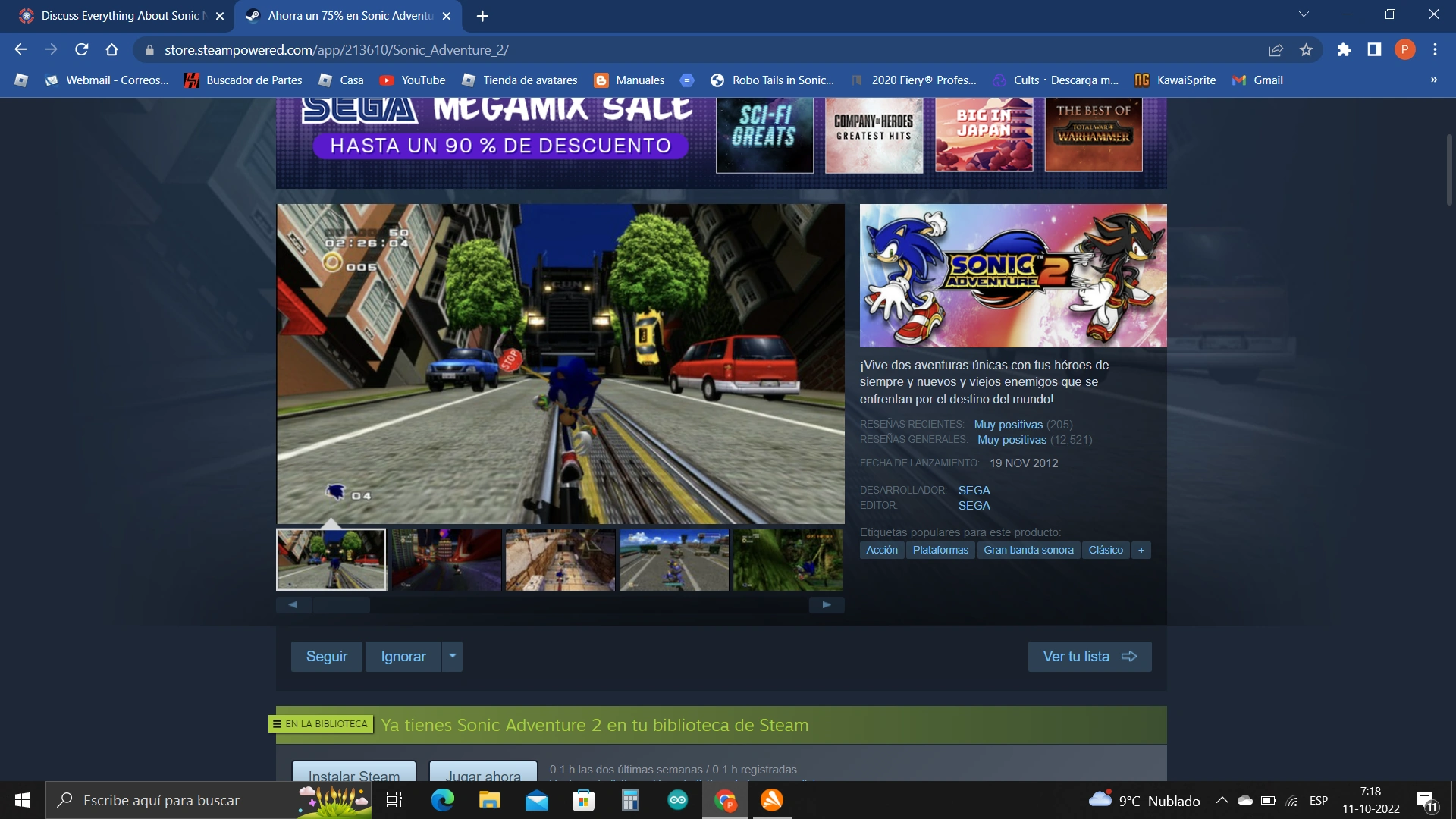
Task: Open the side panel icon in Chrome
Action: [x=1374, y=50]
